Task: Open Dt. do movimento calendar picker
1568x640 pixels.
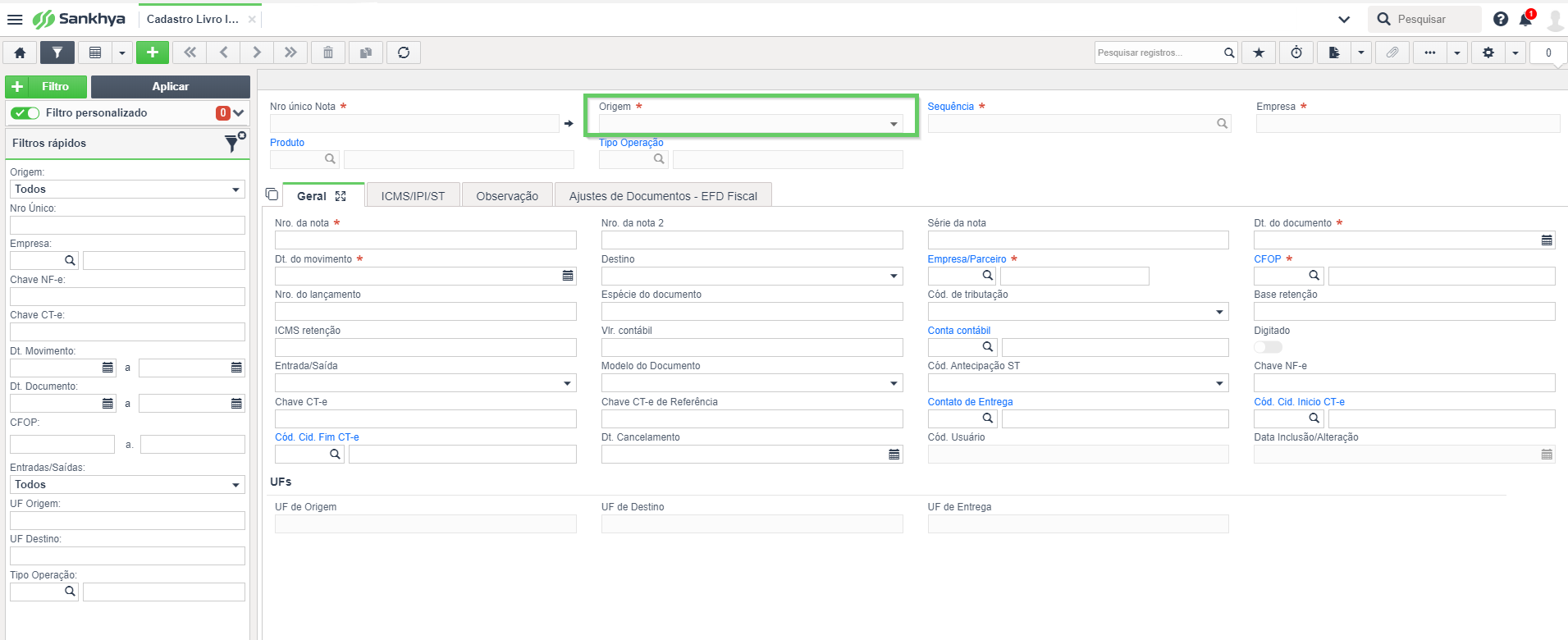Action: point(568,276)
